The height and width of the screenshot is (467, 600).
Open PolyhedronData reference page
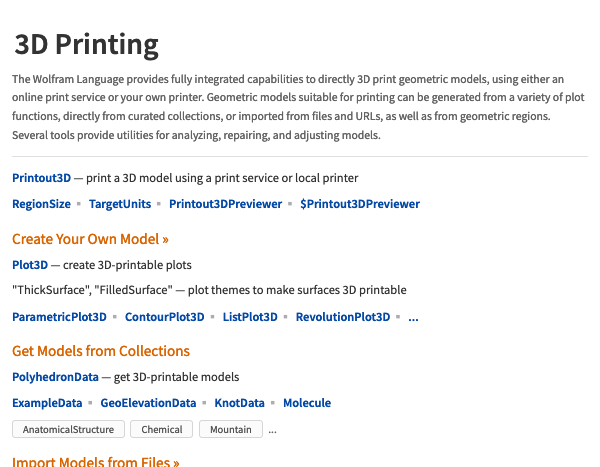[x=55, y=377]
